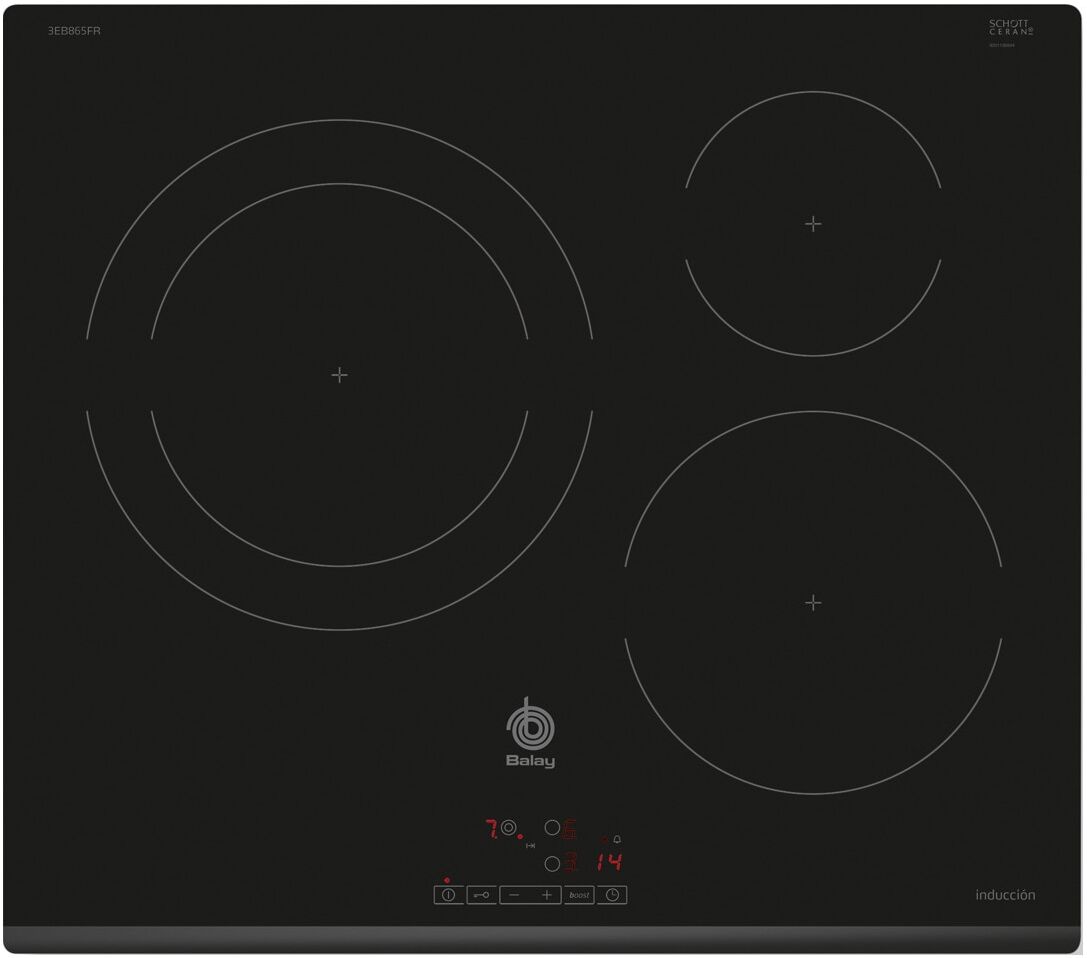Select the lower right zone circle selector
The height and width of the screenshot is (958, 1087).
coord(552,863)
